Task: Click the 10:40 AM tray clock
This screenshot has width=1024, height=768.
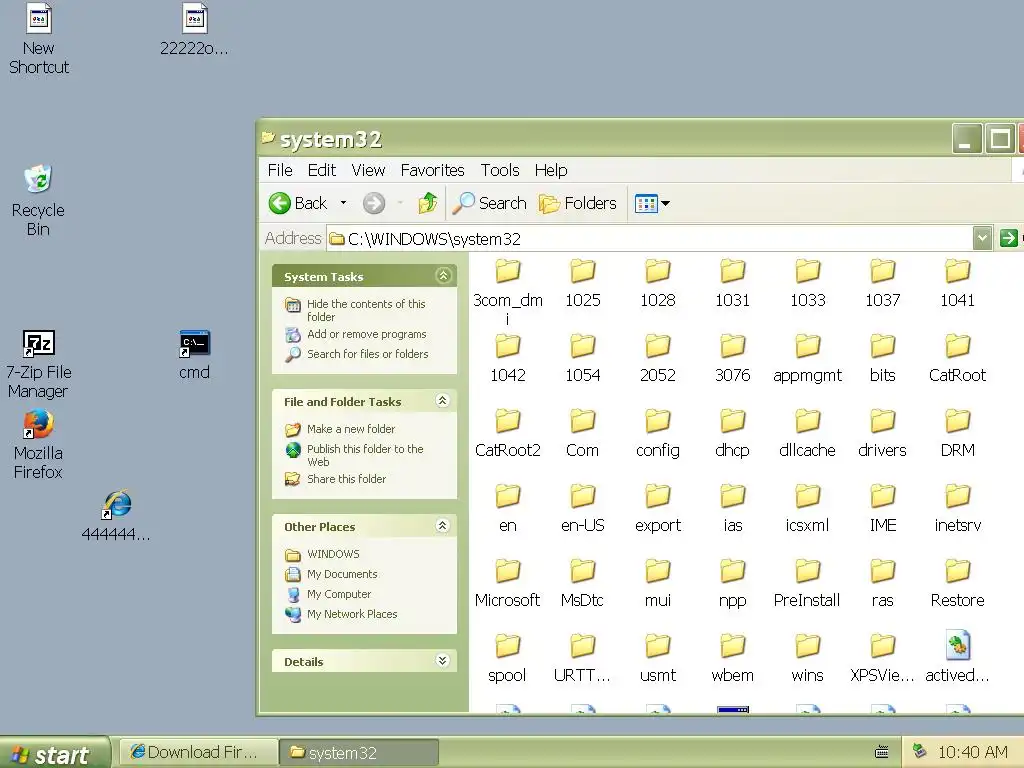Action: [972, 752]
